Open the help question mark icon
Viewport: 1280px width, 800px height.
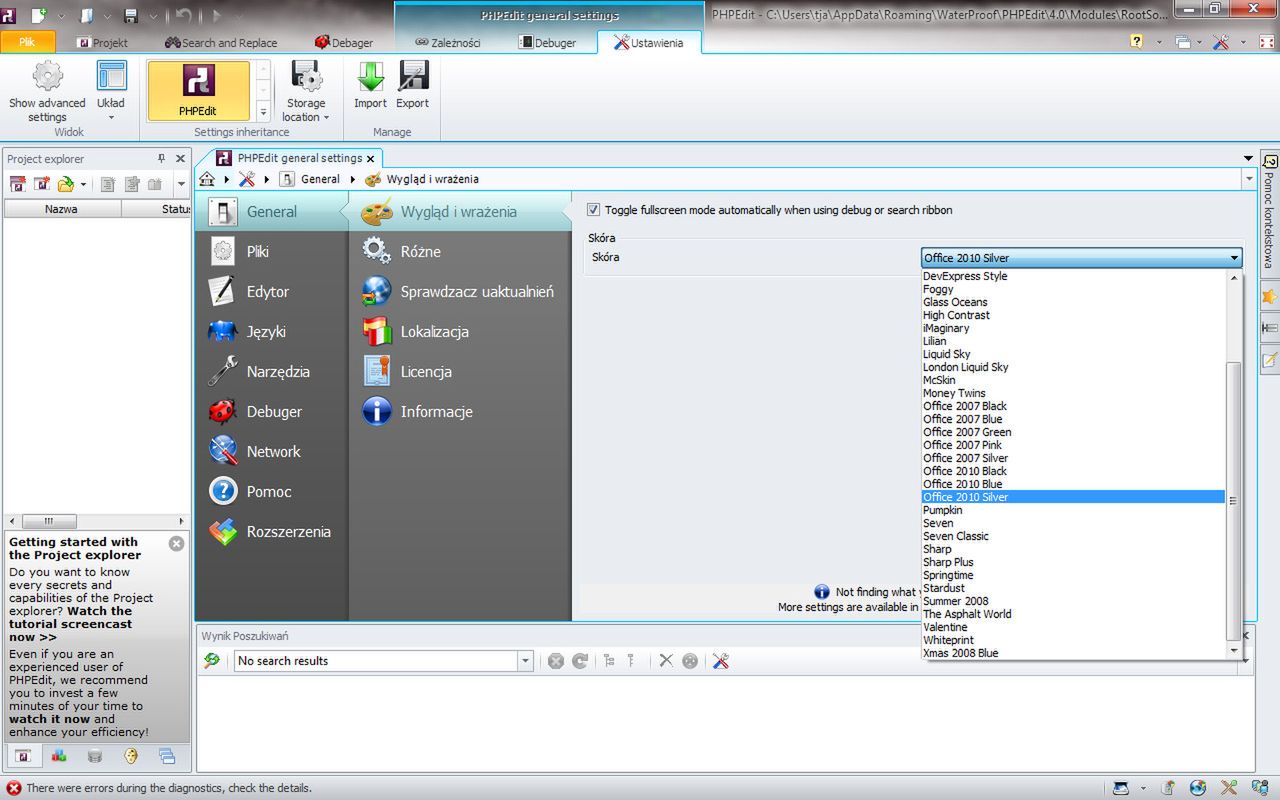click(1137, 42)
